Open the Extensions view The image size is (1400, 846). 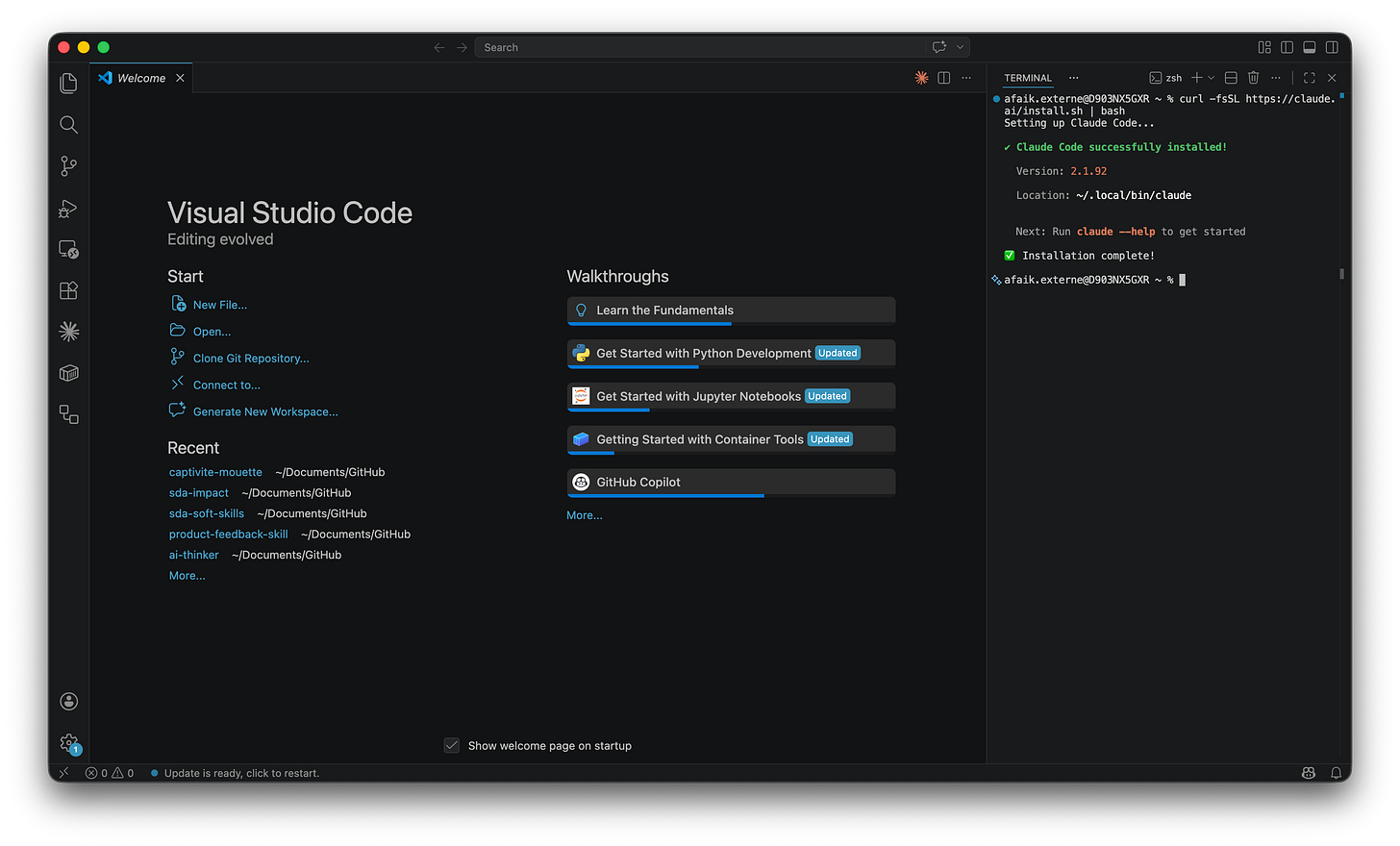68,290
